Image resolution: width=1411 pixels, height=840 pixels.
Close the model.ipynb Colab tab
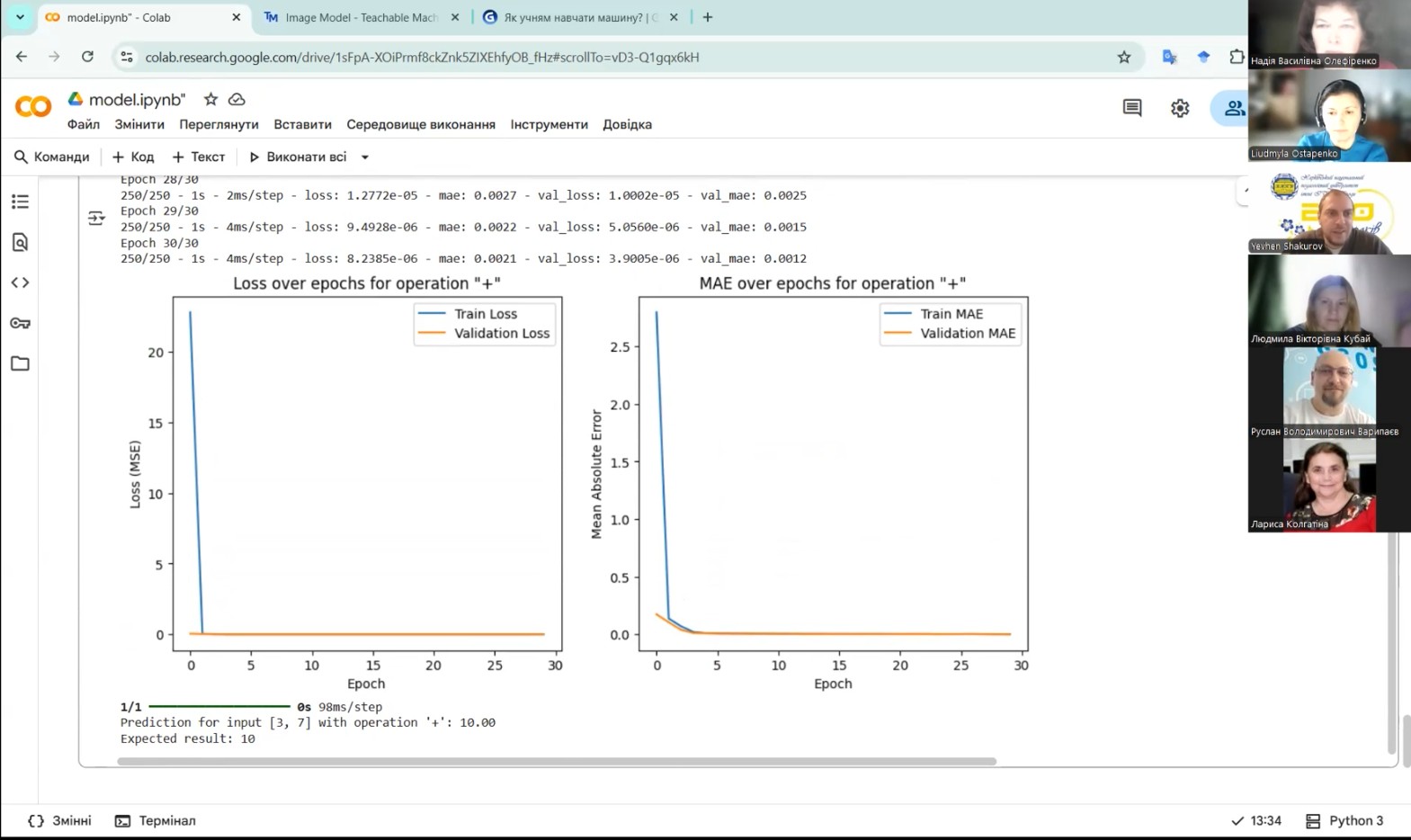pyautogui.click(x=237, y=17)
